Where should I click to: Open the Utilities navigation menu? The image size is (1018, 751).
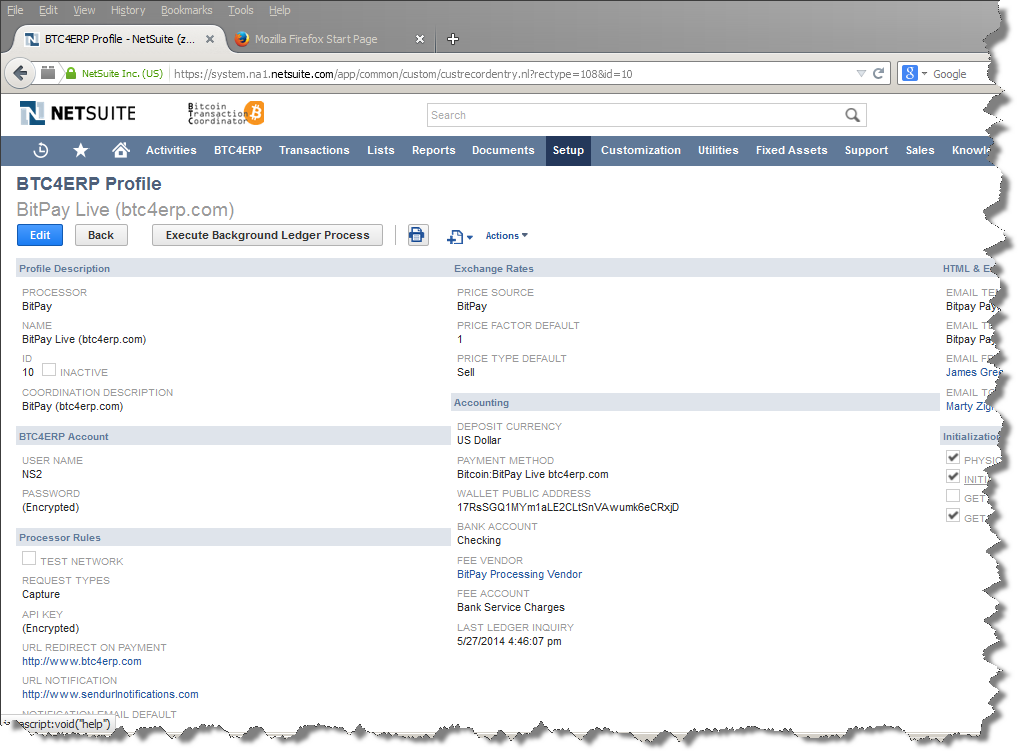coord(718,151)
